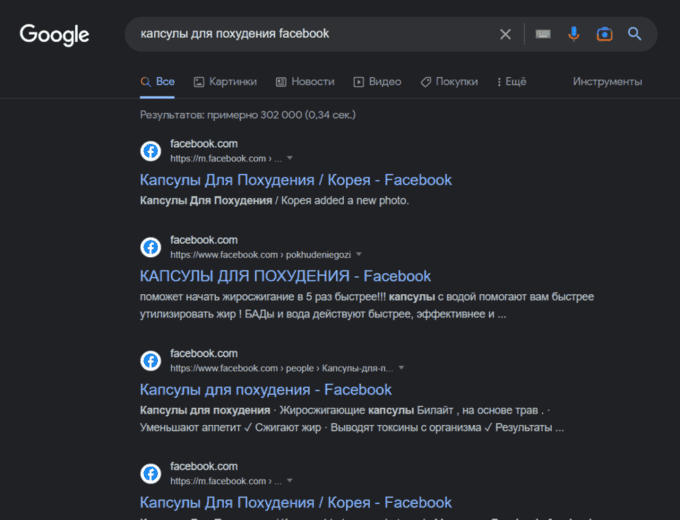Click Facebook favicon of first Корея result
The image size is (680, 520).
coord(150,151)
